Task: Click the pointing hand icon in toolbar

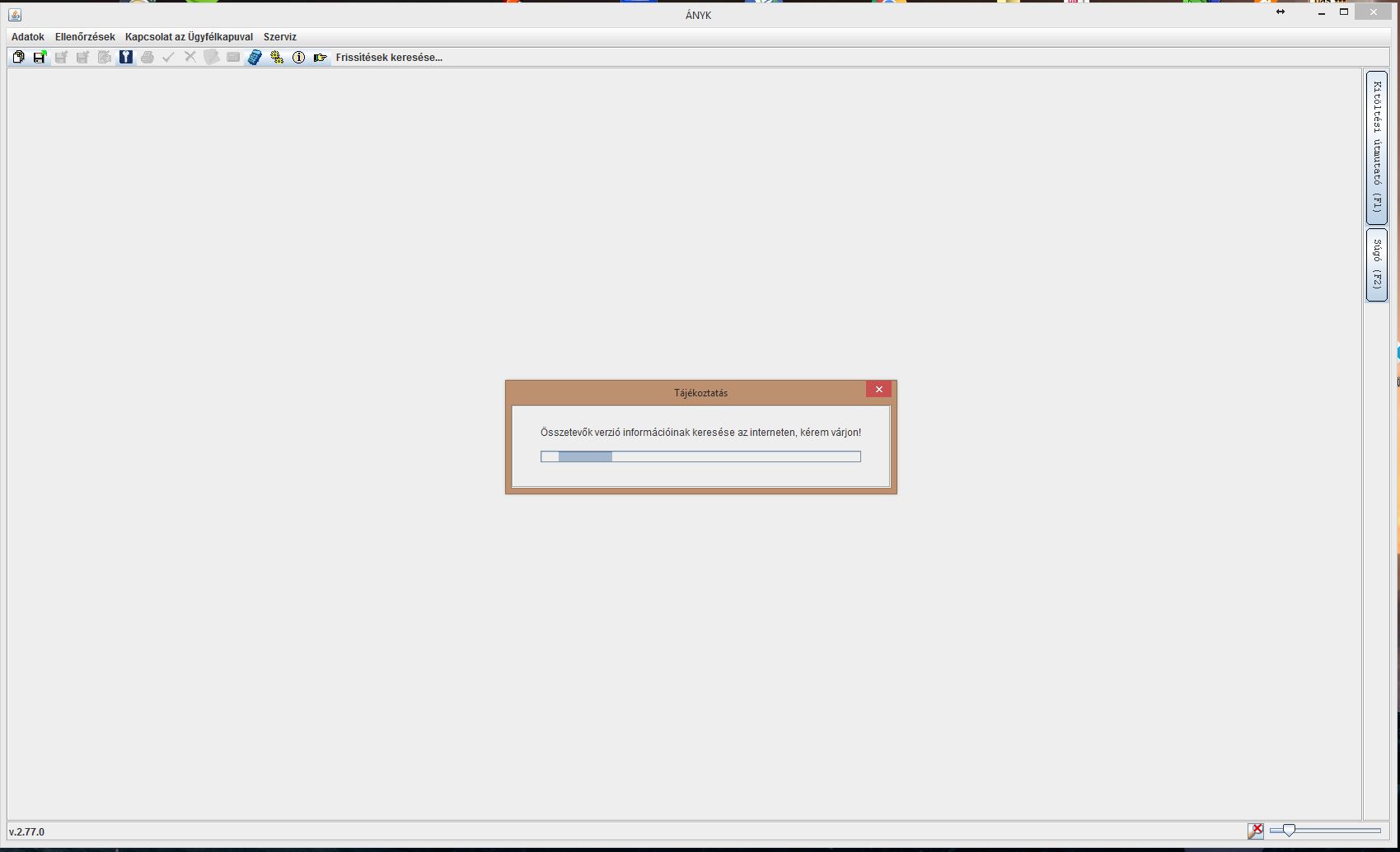Action: 321,57
